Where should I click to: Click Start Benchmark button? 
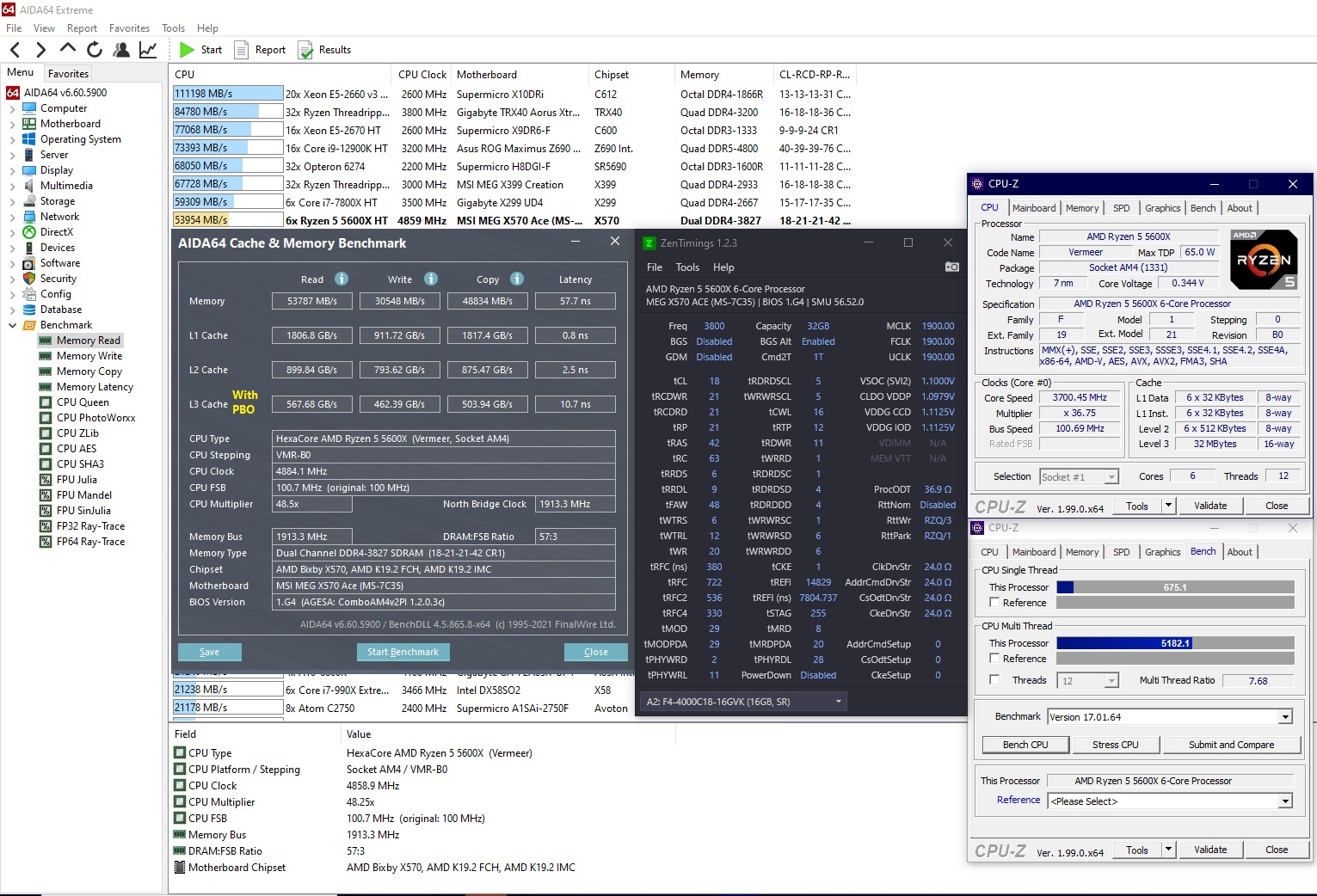tap(403, 652)
